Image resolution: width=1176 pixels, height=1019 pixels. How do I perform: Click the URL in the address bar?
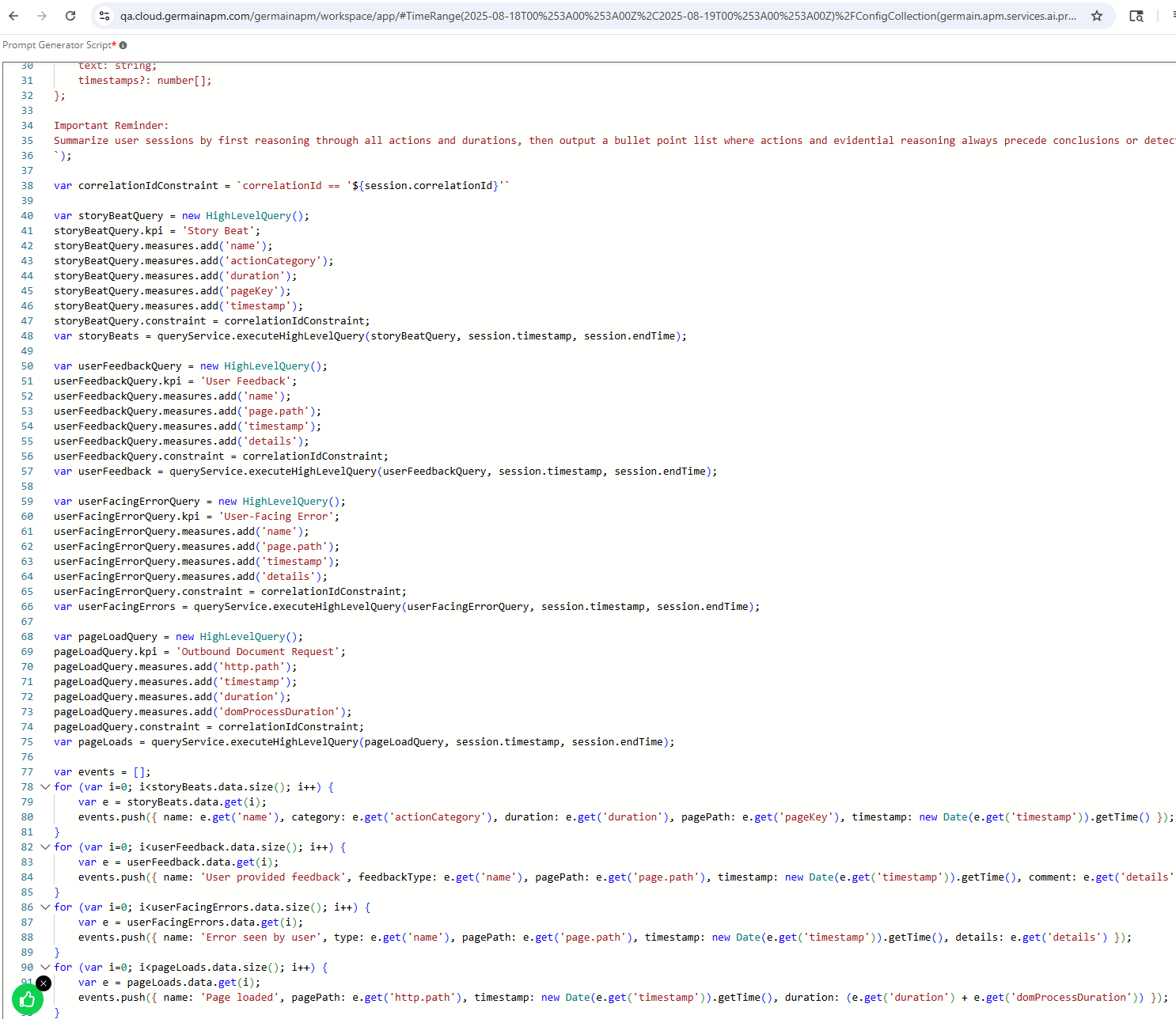597,16
